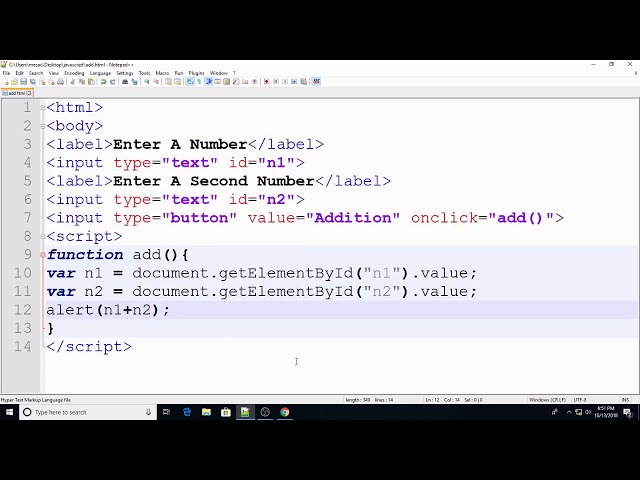Click the UTF-8 encoding status bar entry
The width and height of the screenshot is (640, 480).
(x=580, y=400)
